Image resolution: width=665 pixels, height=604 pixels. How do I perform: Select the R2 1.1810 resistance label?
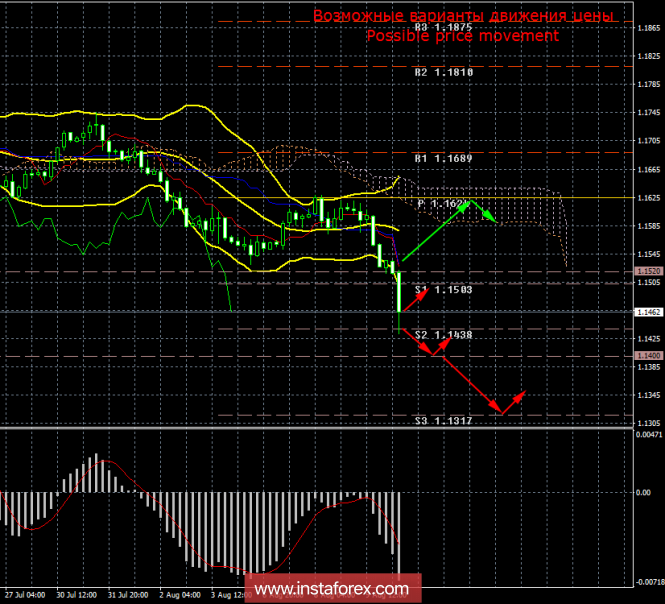click(x=444, y=73)
